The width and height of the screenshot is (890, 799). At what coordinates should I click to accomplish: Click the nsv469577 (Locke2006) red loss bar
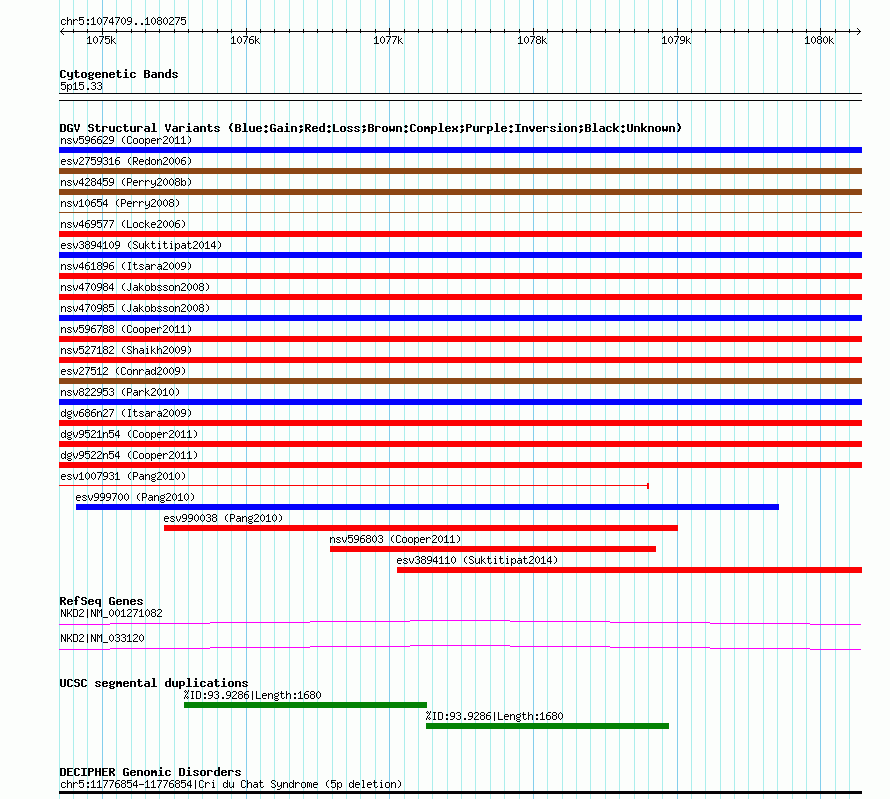[x=460, y=234]
